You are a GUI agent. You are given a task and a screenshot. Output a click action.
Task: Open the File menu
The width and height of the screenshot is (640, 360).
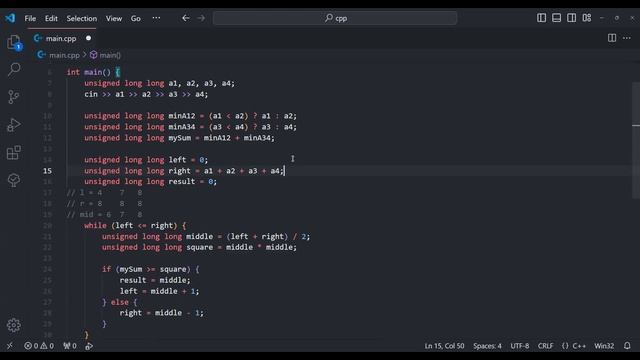30,18
